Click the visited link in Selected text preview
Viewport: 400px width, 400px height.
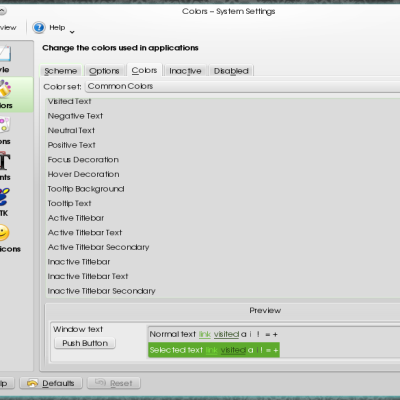[x=233, y=350]
